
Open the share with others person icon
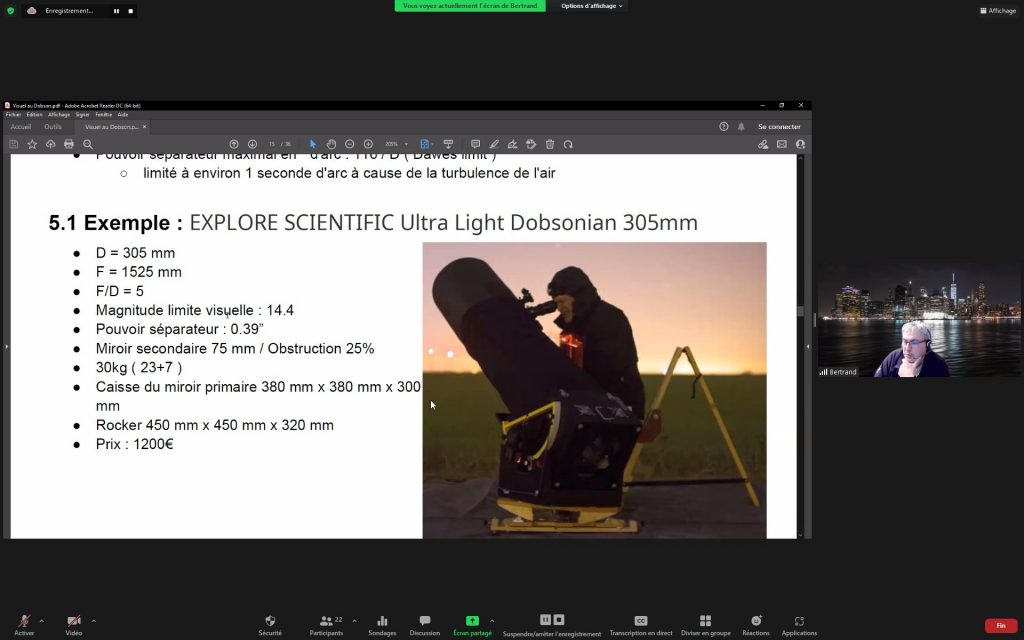801,144
